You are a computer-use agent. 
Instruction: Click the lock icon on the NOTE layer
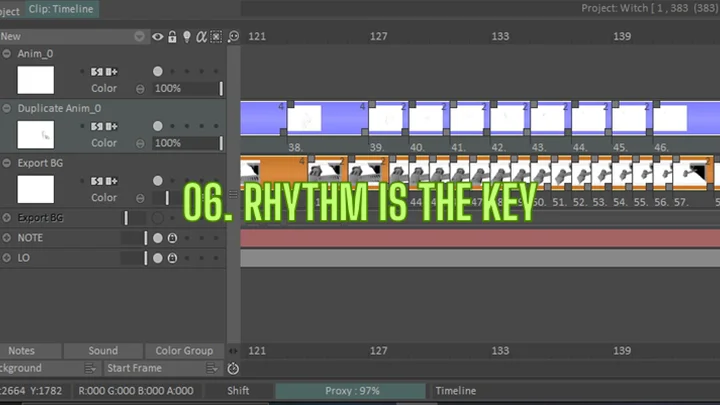(171, 238)
